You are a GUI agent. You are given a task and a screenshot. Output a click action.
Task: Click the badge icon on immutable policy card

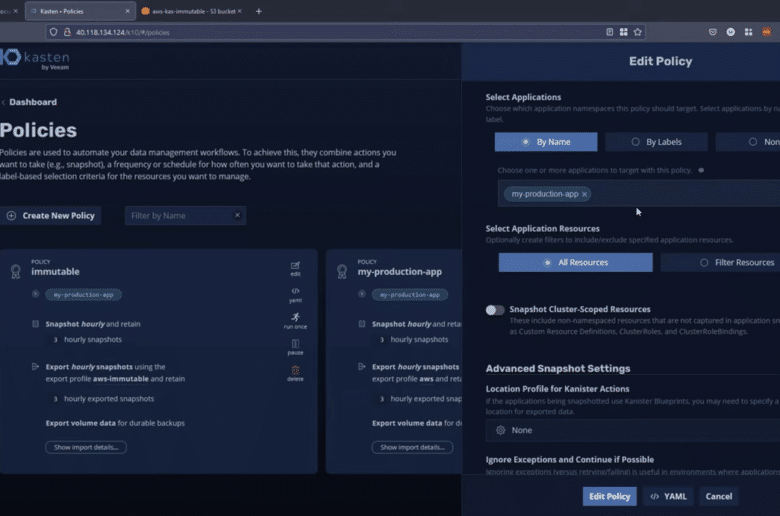15,271
